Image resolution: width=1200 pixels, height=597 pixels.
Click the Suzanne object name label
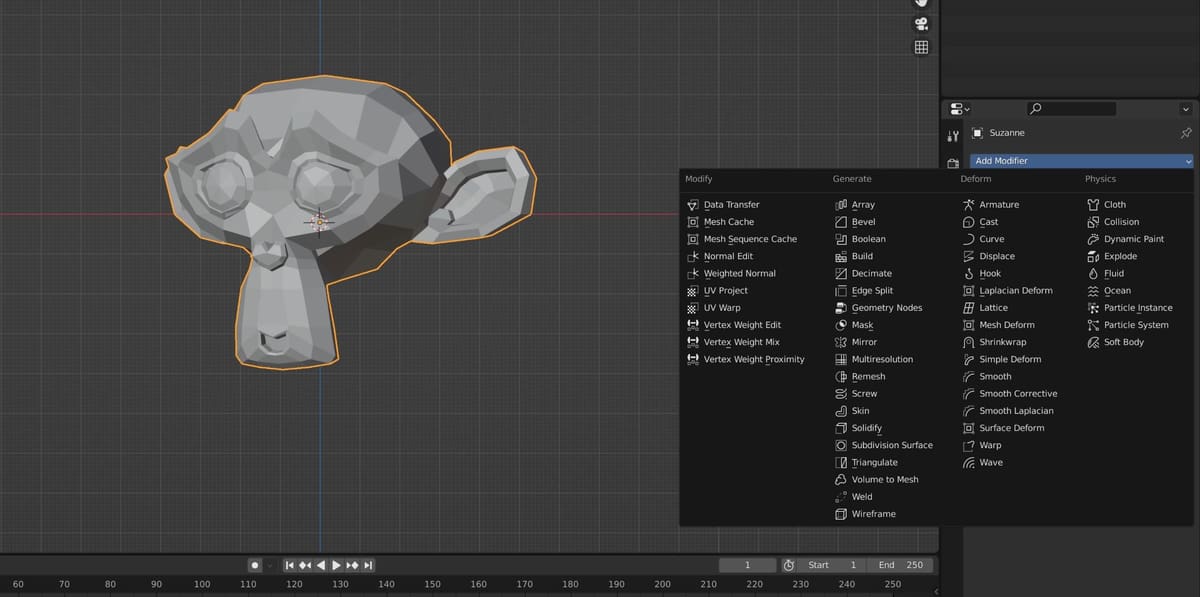pyautogui.click(x=1007, y=133)
